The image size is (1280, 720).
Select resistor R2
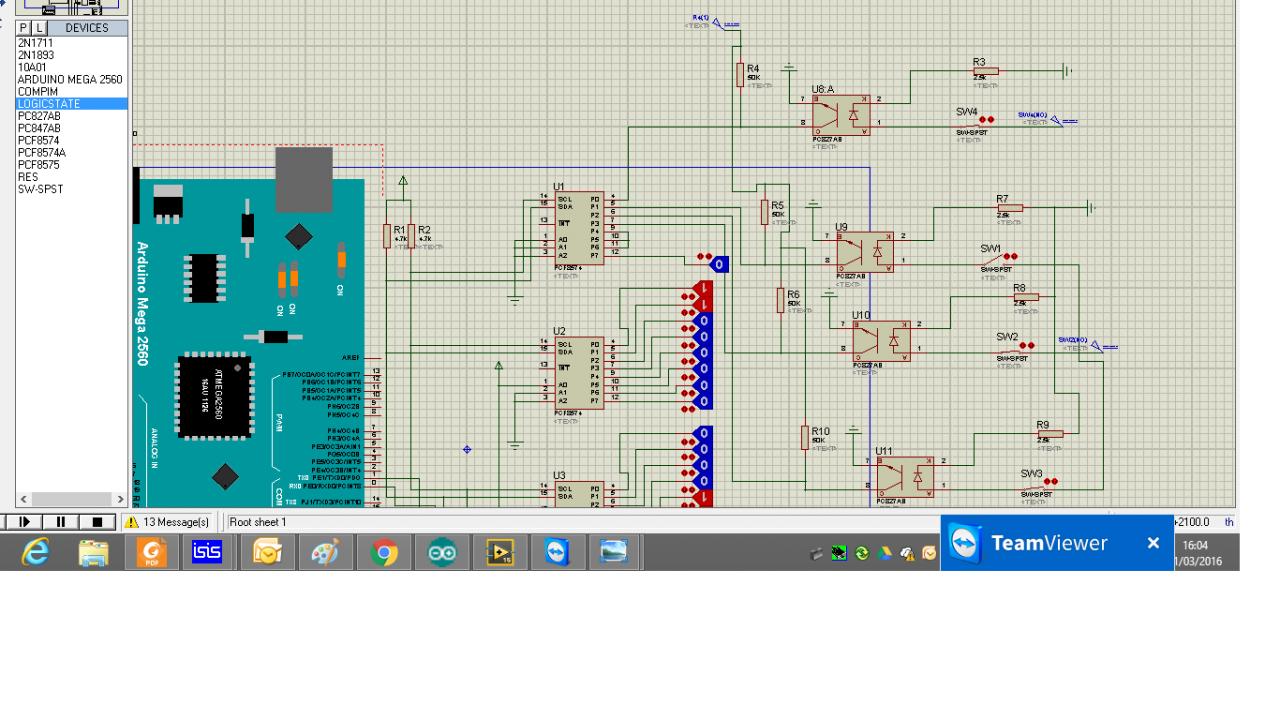pos(411,236)
